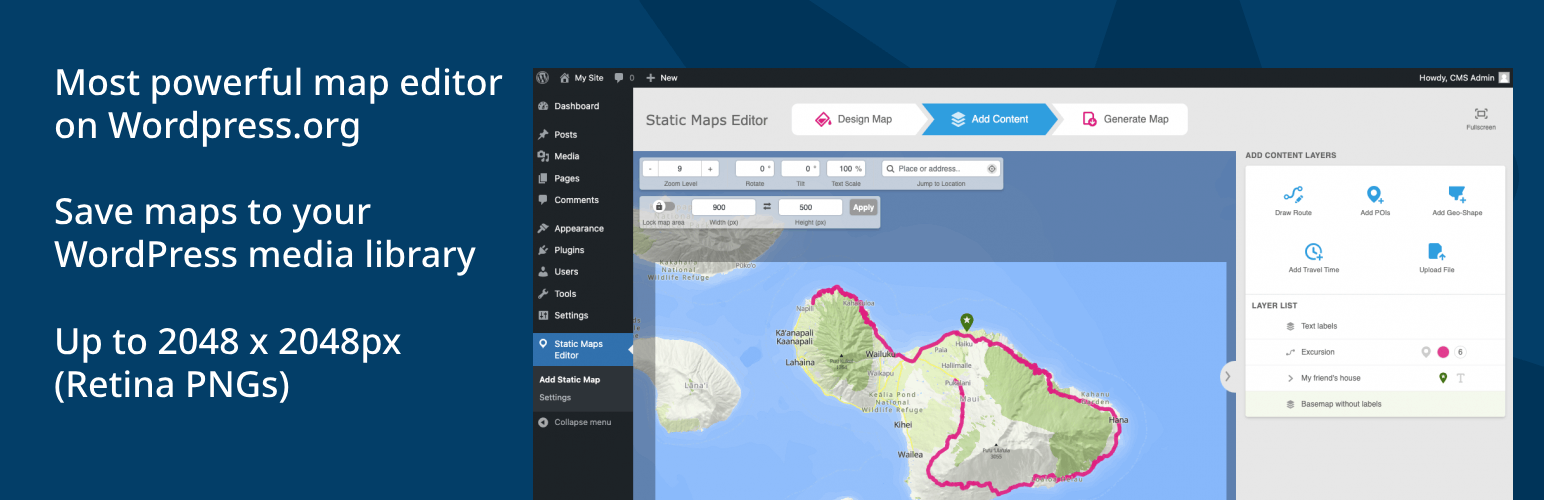
Task: Click the magnifier icon in location search
Action: (x=890, y=169)
